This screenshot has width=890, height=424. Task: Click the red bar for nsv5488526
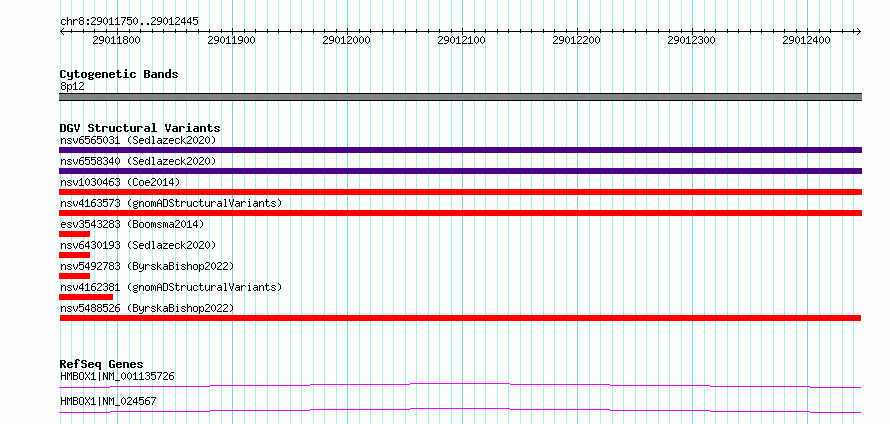460,318
